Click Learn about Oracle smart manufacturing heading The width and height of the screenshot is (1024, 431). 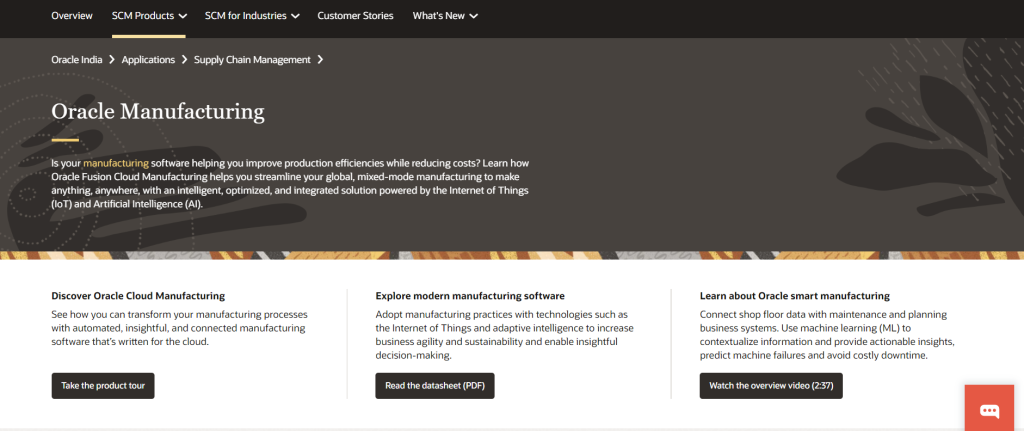(x=795, y=296)
